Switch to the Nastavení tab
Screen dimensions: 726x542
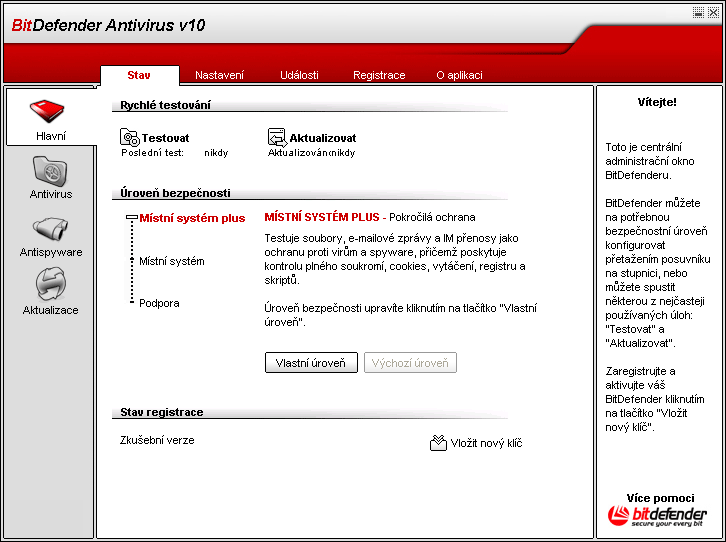(x=219, y=75)
